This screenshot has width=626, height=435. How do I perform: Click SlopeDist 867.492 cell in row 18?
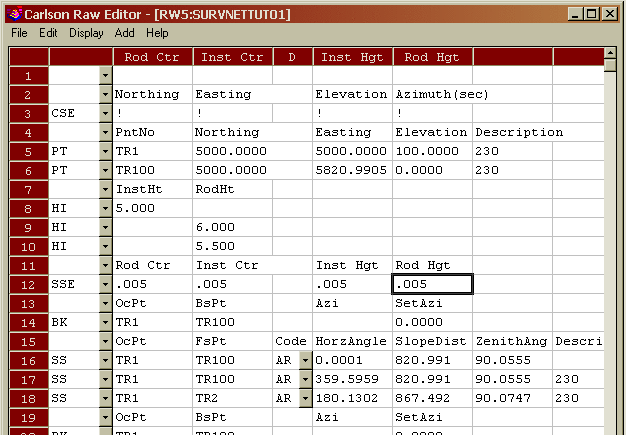click(432, 398)
